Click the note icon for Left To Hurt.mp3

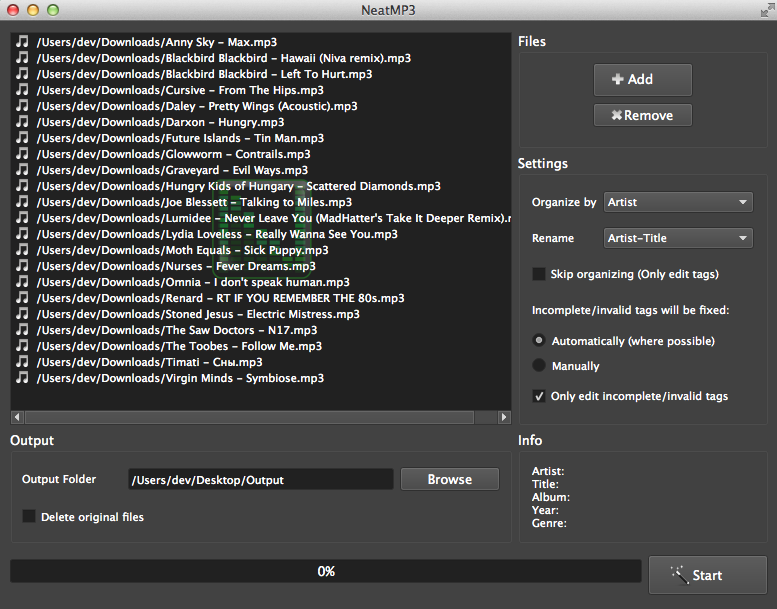point(22,73)
